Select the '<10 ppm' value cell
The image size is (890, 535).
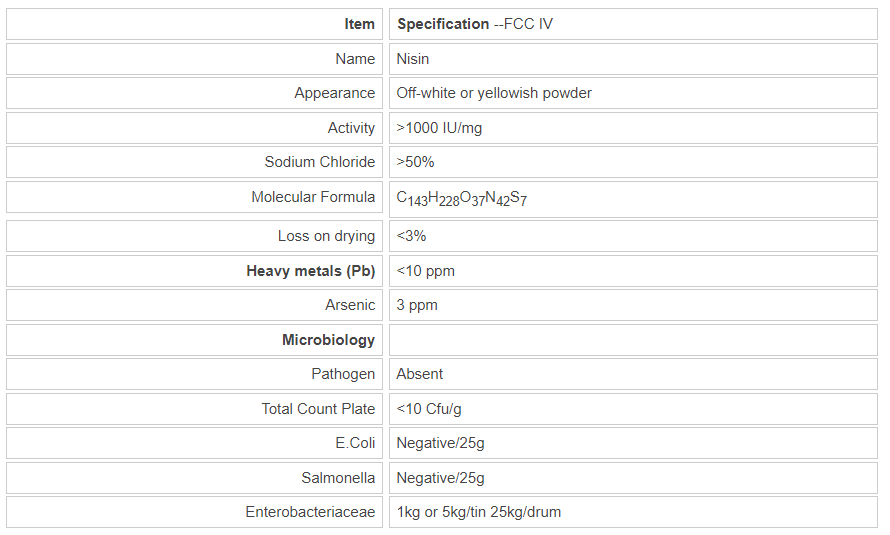pos(425,271)
